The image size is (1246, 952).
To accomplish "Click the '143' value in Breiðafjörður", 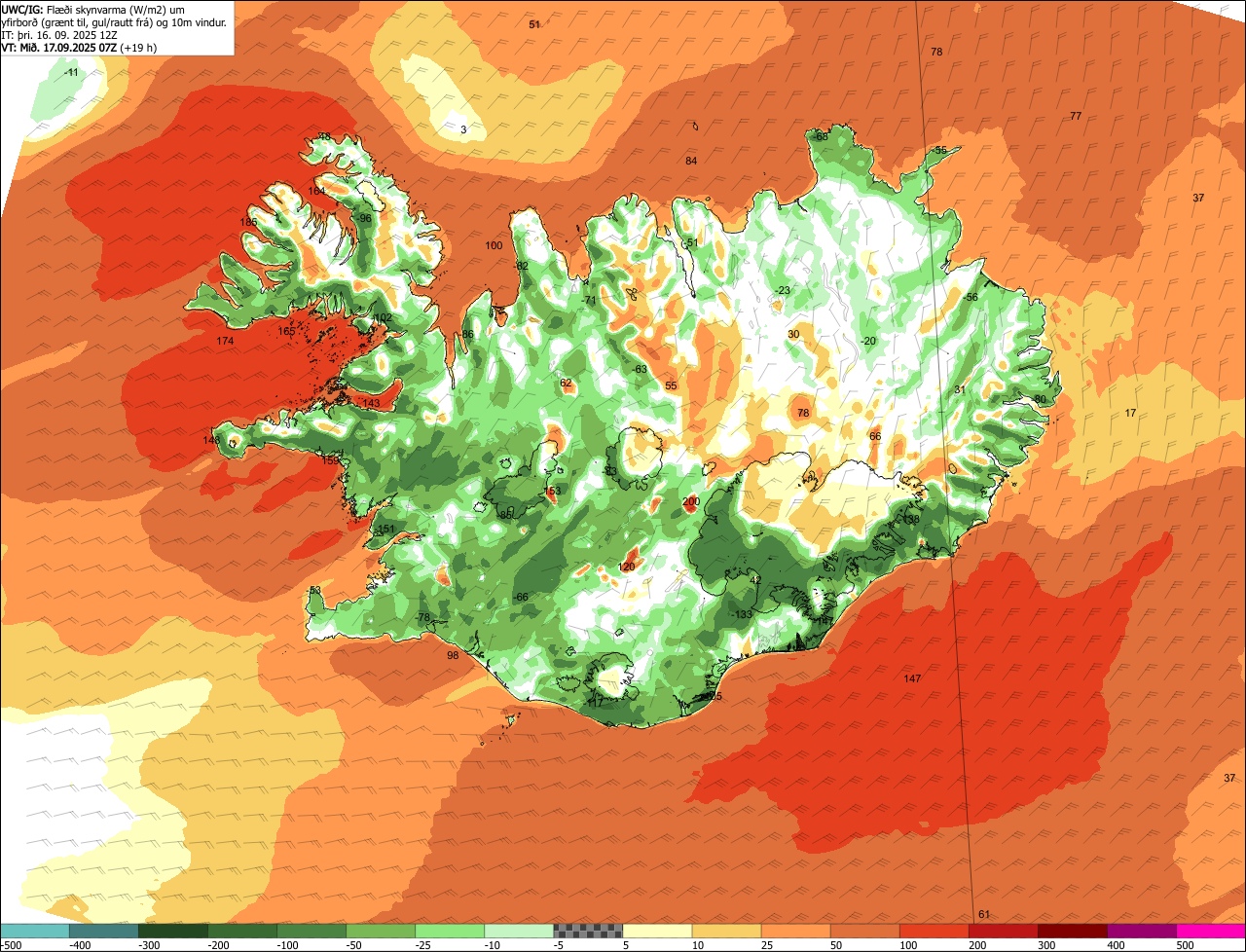I will tap(371, 403).
